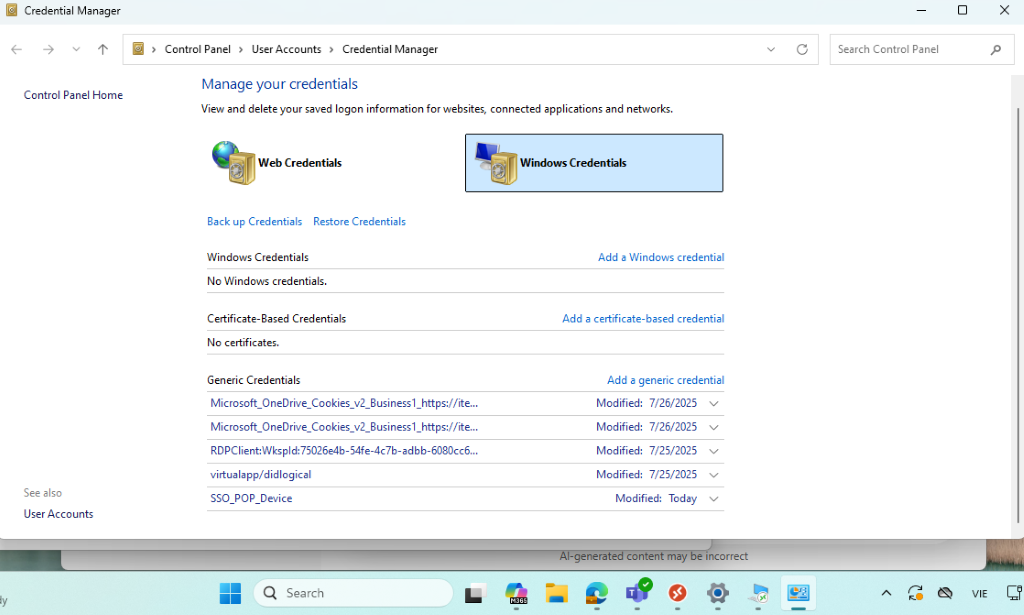The height and width of the screenshot is (615, 1024).
Task: Expand the second Microsoft_OneDrive_Cookies credential chevron
Action: tap(714, 428)
